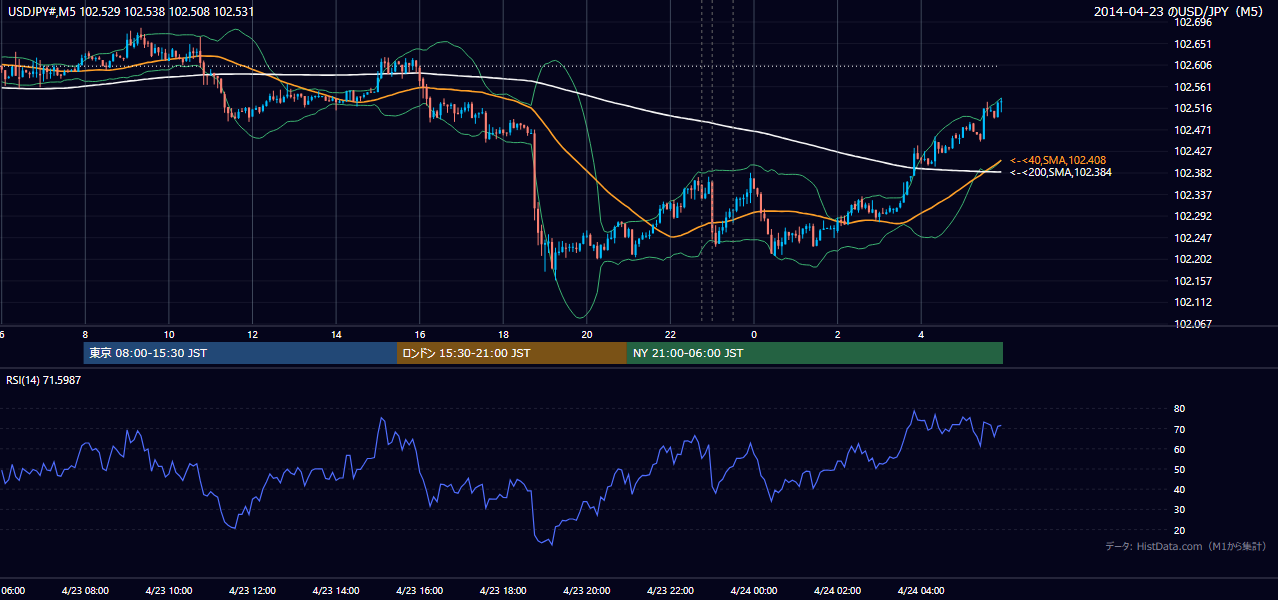Click the 4/23 08:00 time axis label
1278x600 pixels.
(x=84, y=590)
